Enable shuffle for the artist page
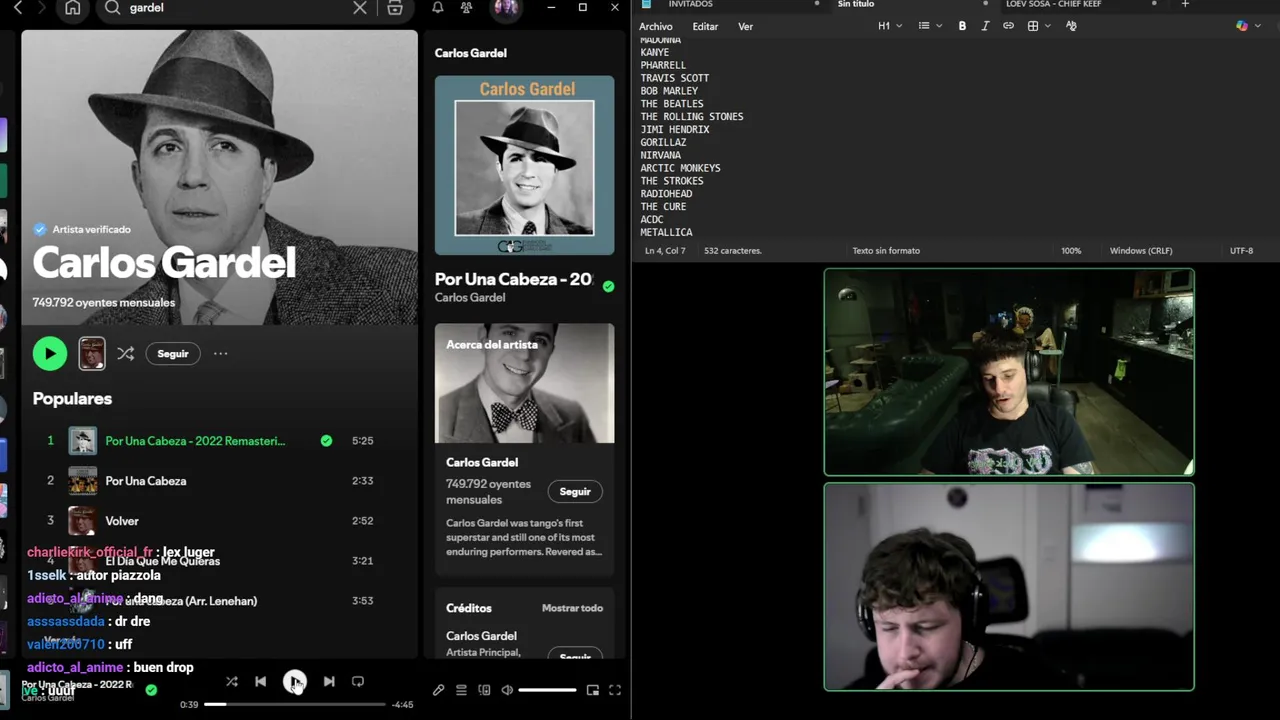The width and height of the screenshot is (1280, 720). [x=125, y=353]
